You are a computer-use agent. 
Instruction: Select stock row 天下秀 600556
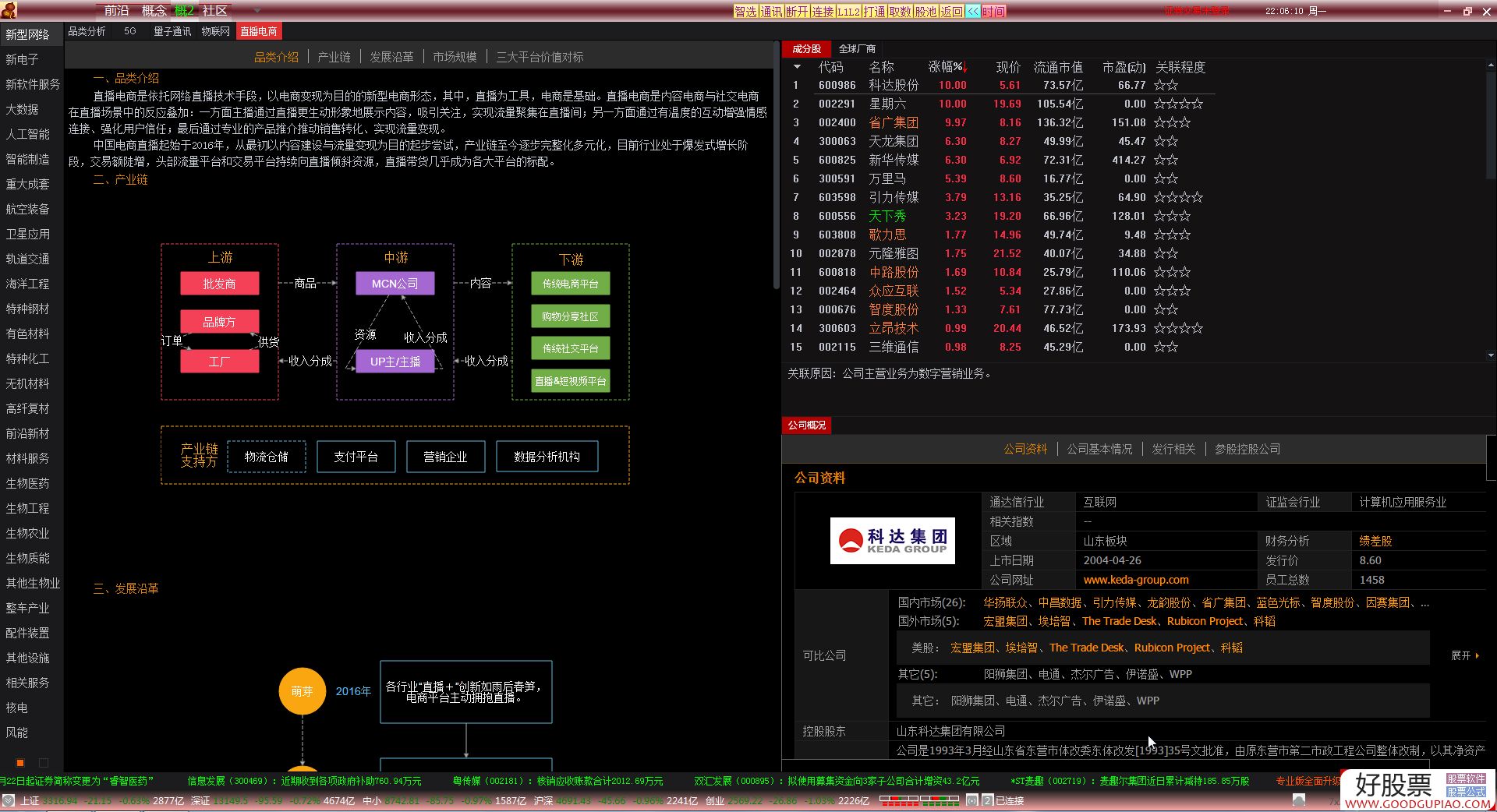click(1000, 216)
